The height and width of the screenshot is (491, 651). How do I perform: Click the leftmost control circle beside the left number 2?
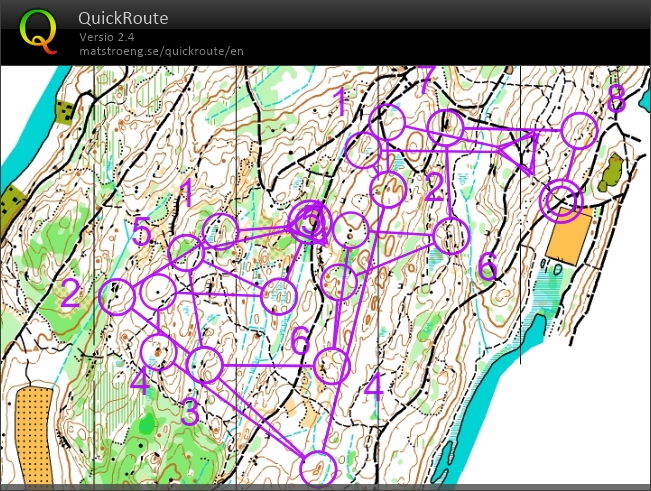coord(118,296)
